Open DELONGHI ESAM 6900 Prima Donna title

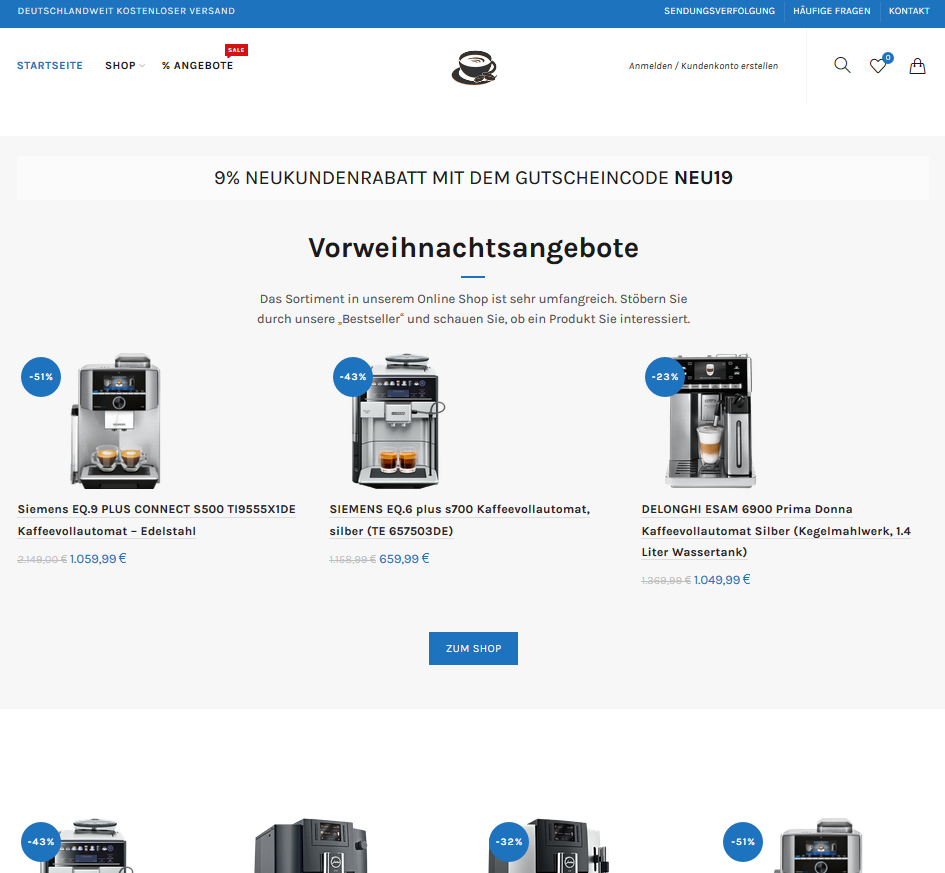(x=776, y=530)
